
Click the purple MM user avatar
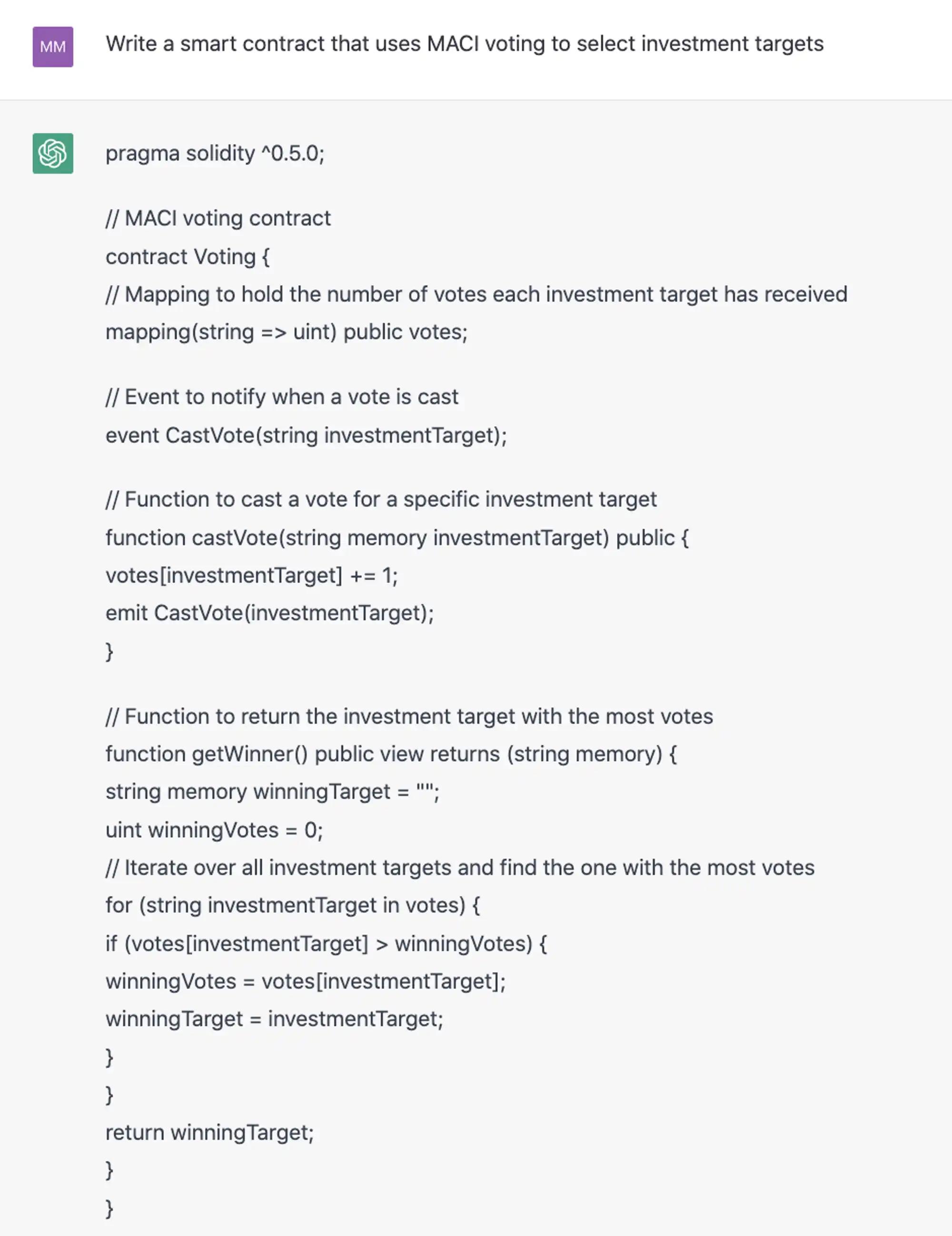(53, 47)
